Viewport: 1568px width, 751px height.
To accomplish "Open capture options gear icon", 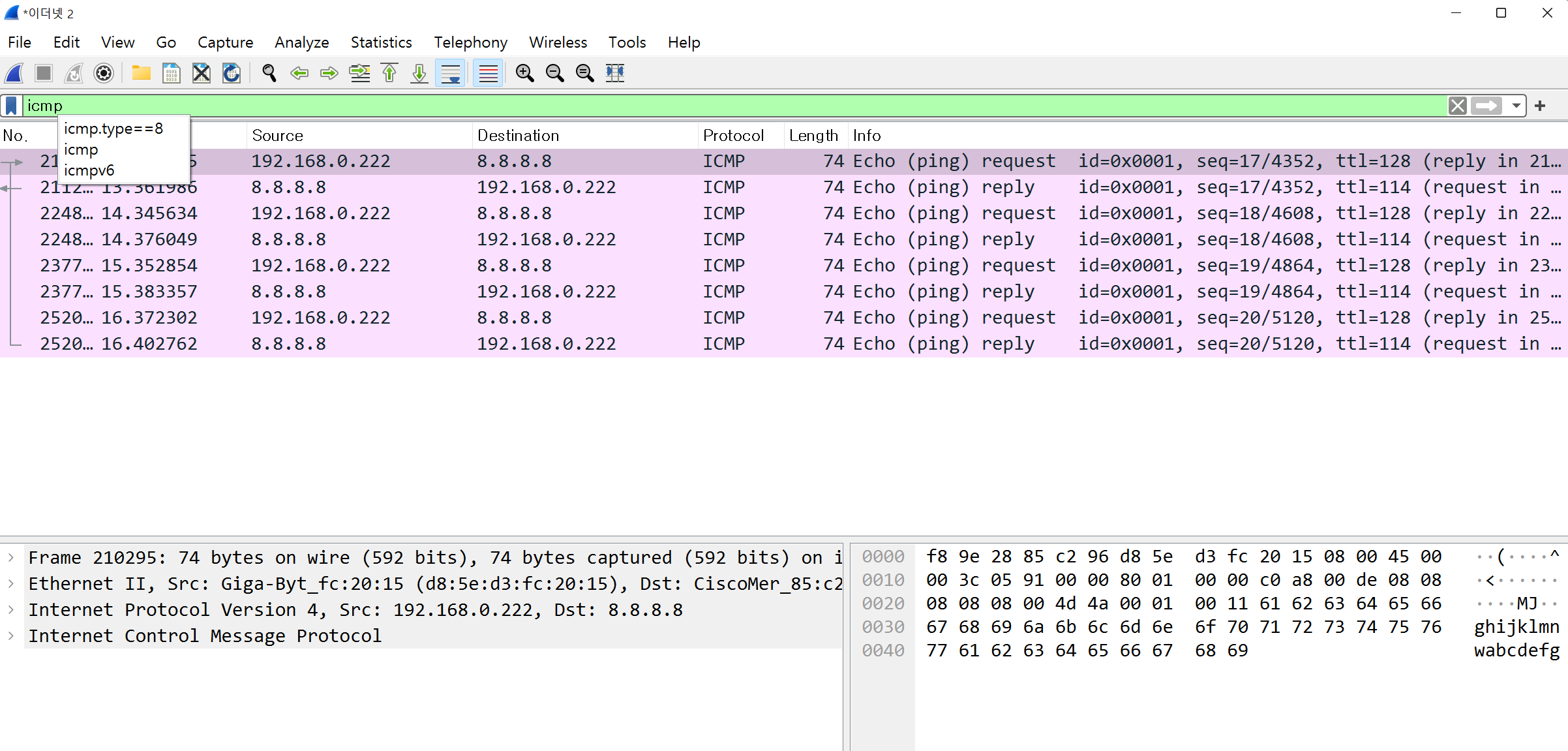I will coord(104,73).
